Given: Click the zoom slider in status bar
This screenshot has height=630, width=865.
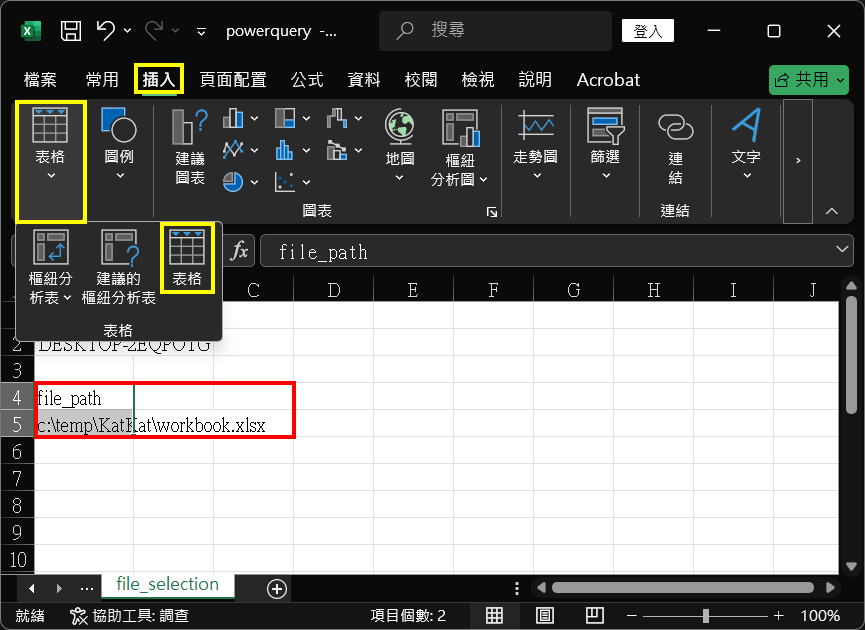Looking at the screenshot, I should click(706, 615).
